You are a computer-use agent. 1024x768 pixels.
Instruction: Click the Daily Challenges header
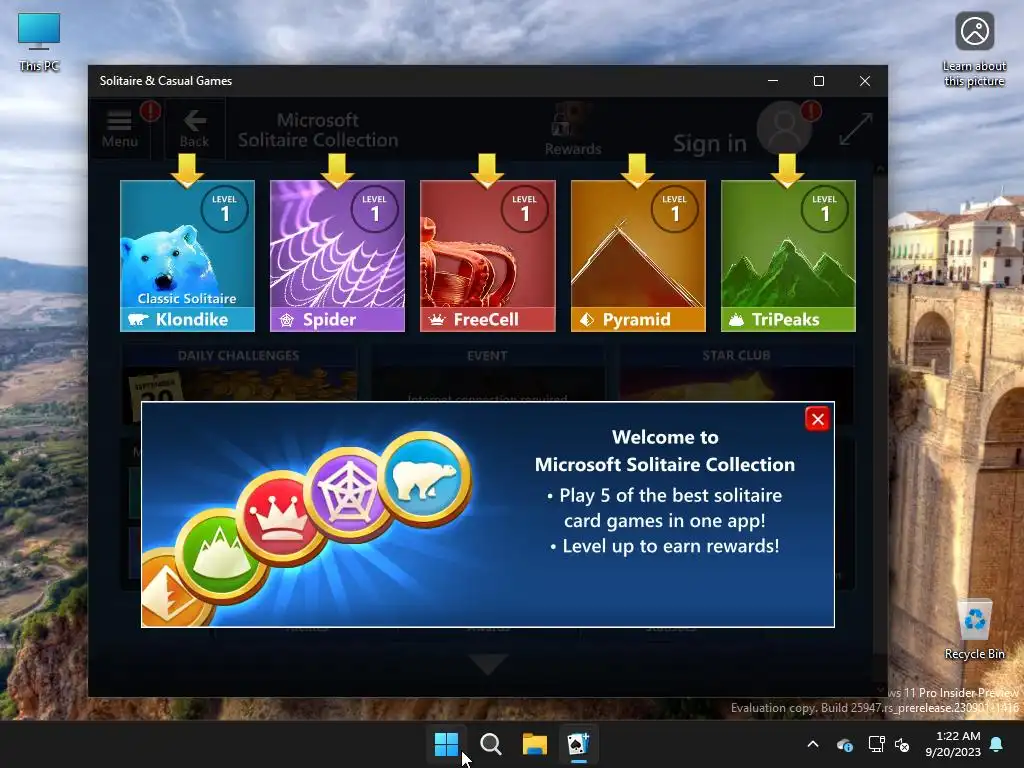(x=238, y=355)
